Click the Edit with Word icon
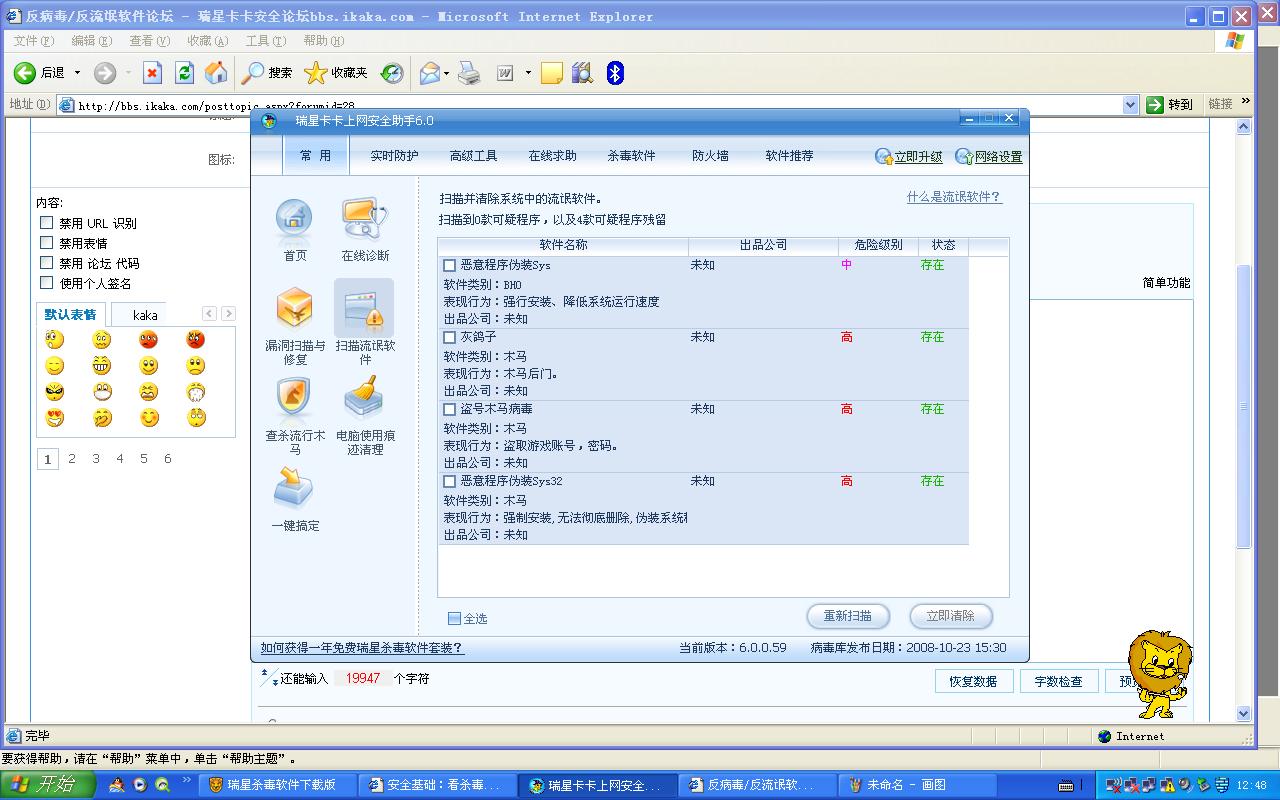This screenshot has width=1280, height=800. point(506,73)
